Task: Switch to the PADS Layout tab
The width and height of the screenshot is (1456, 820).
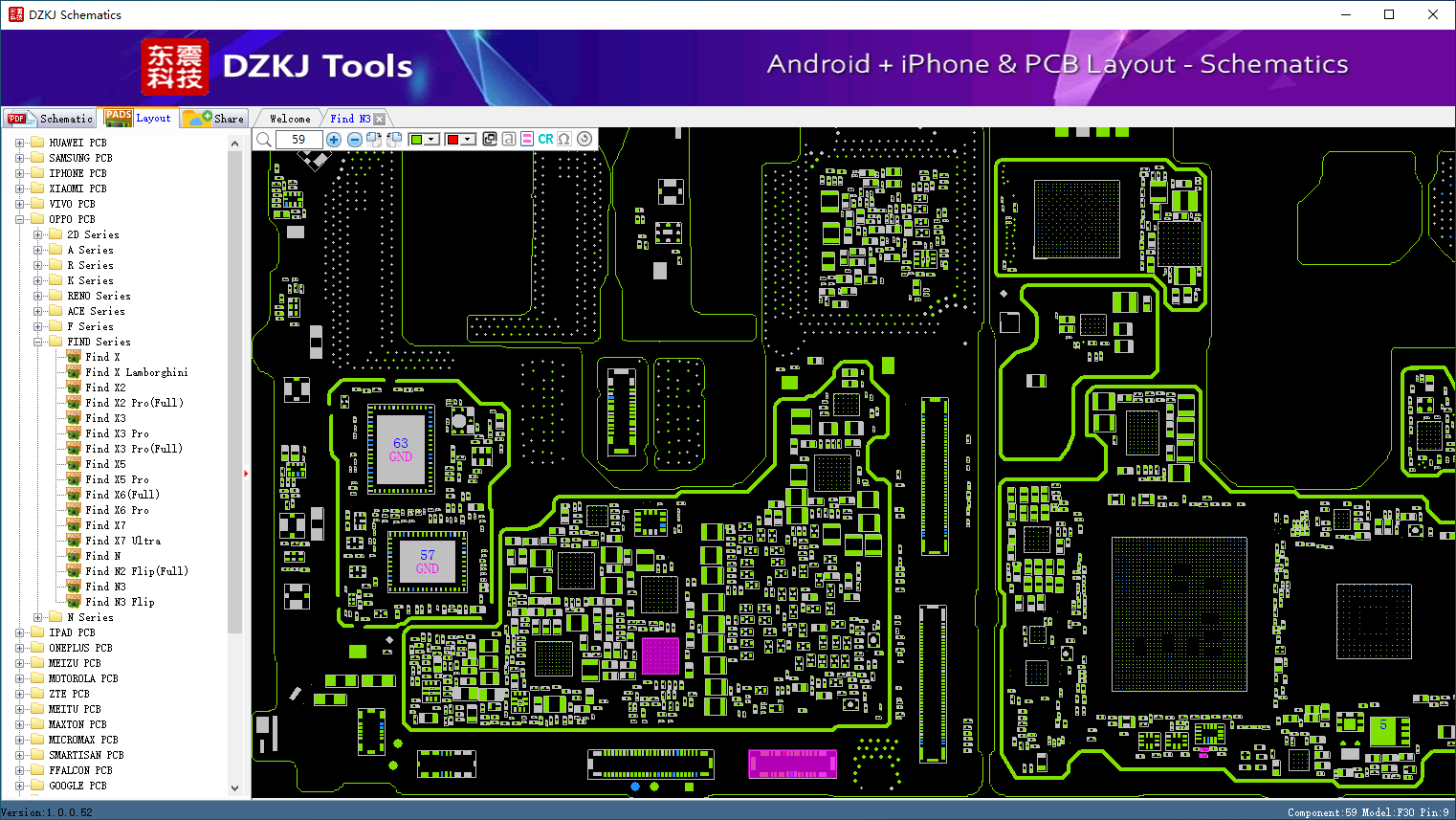Action: point(139,119)
